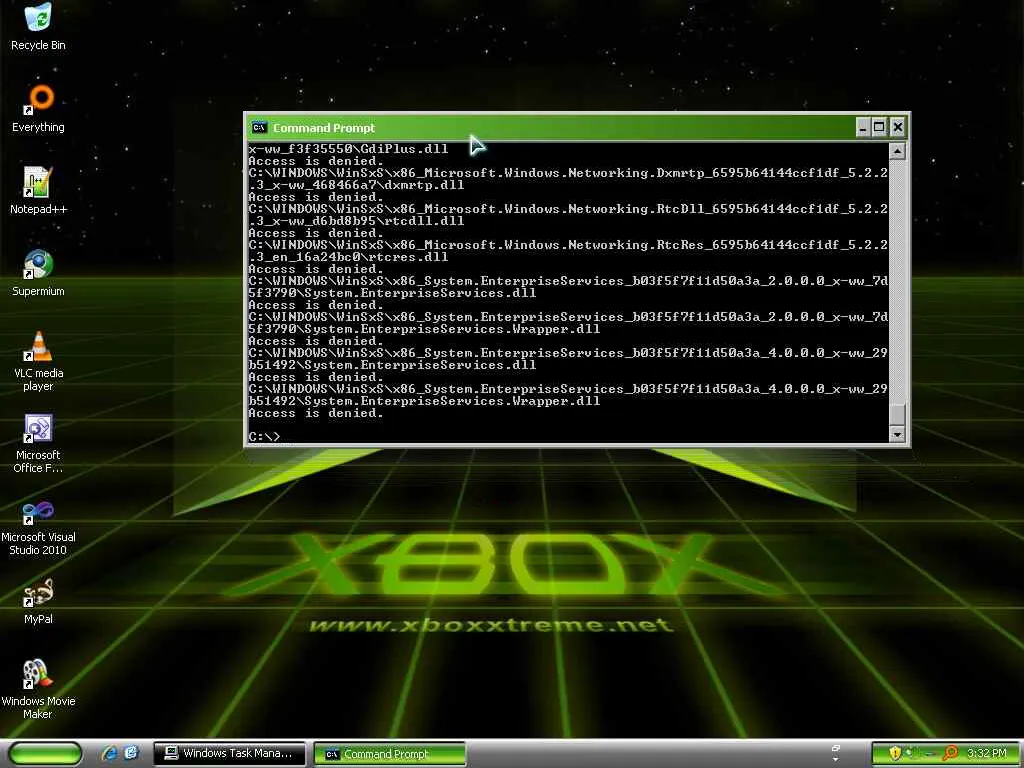Screen dimensions: 1024x768
Task: Minimize the Command Prompt window
Action: point(863,127)
